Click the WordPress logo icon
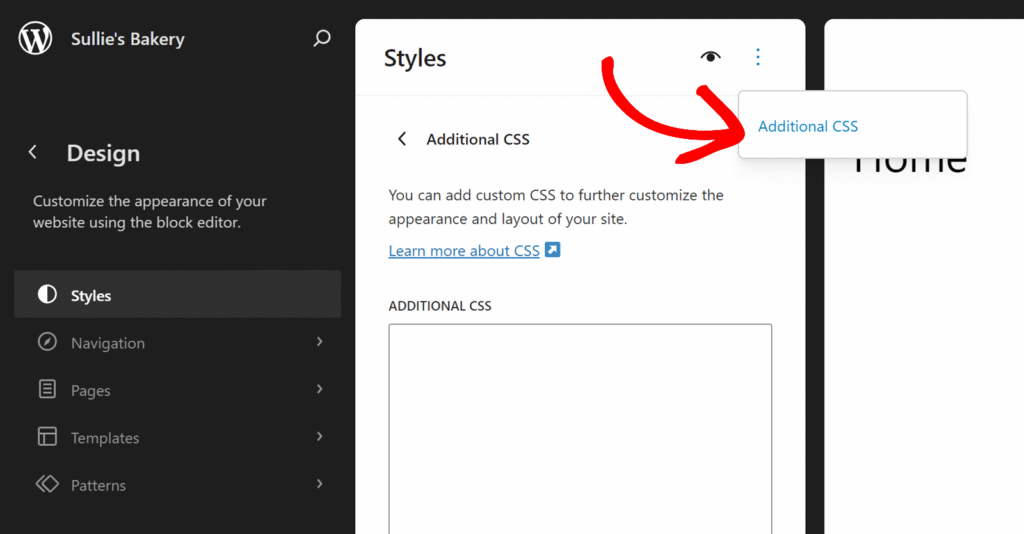The image size is (1024, 534). pyautogui.click(x=35, y=39)
